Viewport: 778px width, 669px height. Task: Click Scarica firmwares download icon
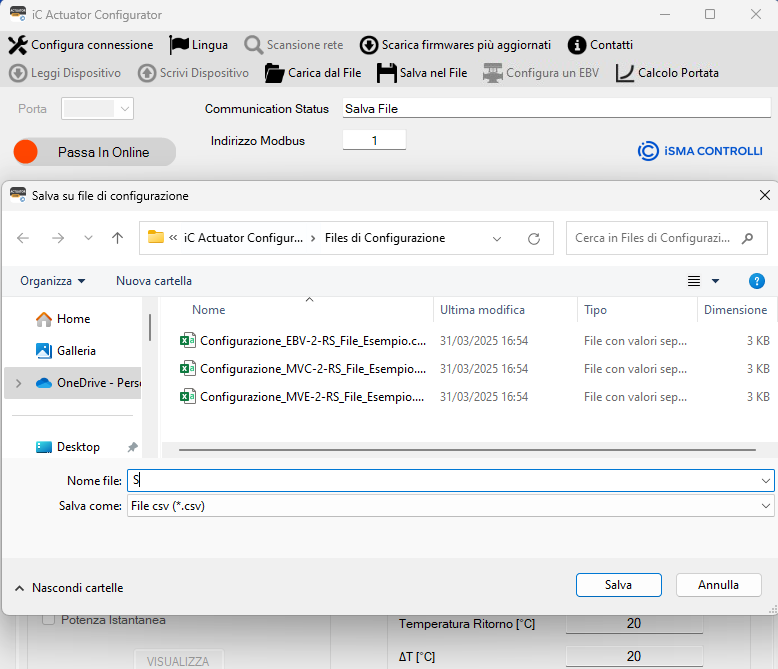pos(369,45)
